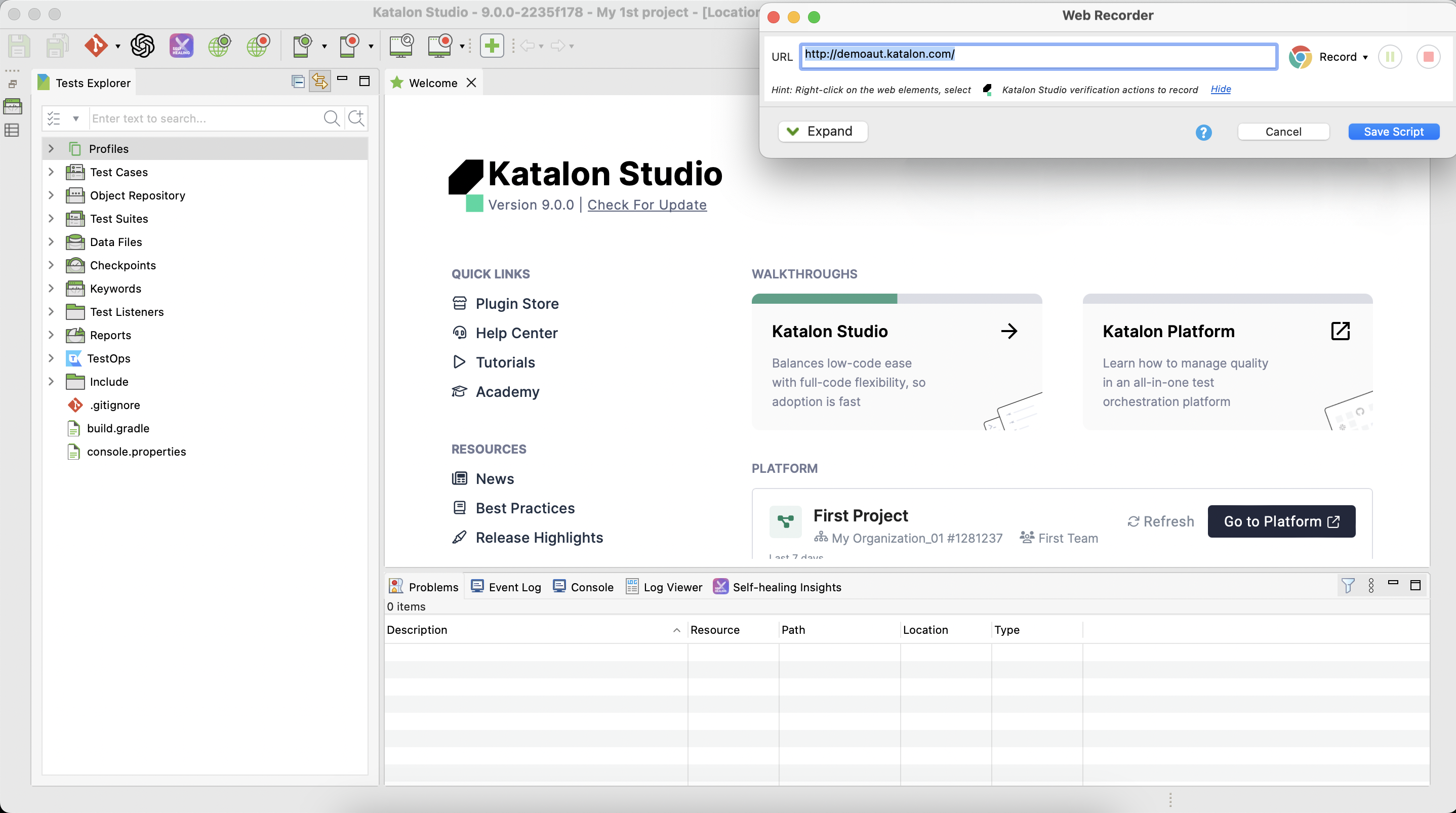The width and height of the screenshot is (1456, 813).
Task: Click the Self-Healing toolbar icon
Action: (181, 45)
